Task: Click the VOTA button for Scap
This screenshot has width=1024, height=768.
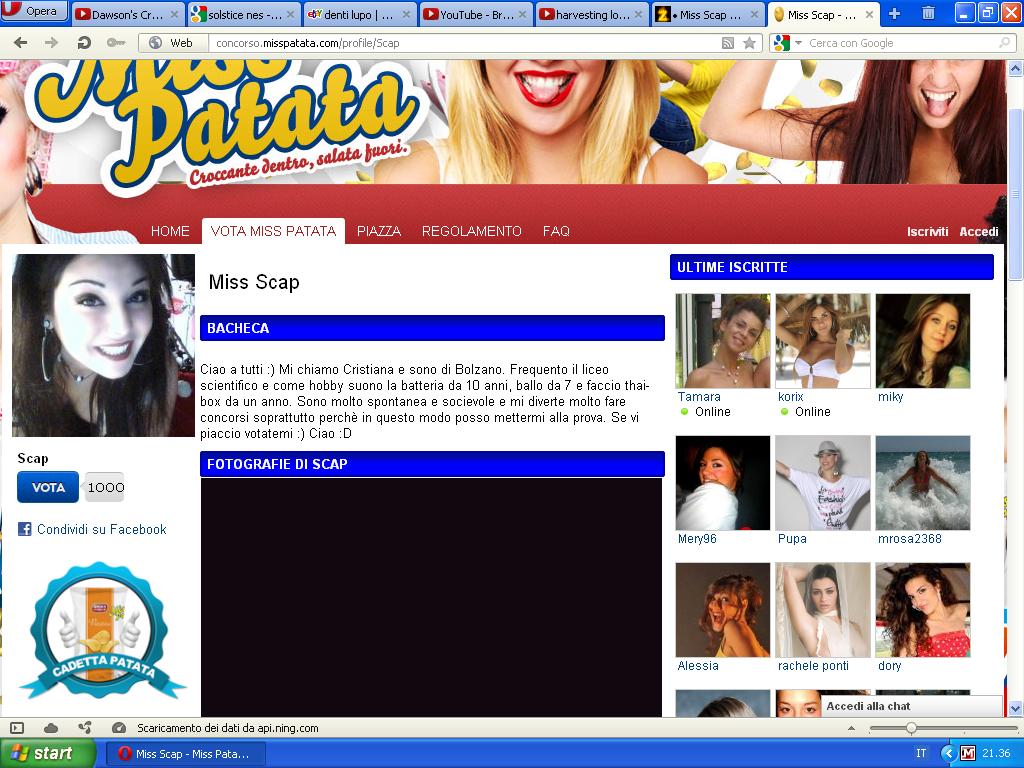Action: [48, 487]
